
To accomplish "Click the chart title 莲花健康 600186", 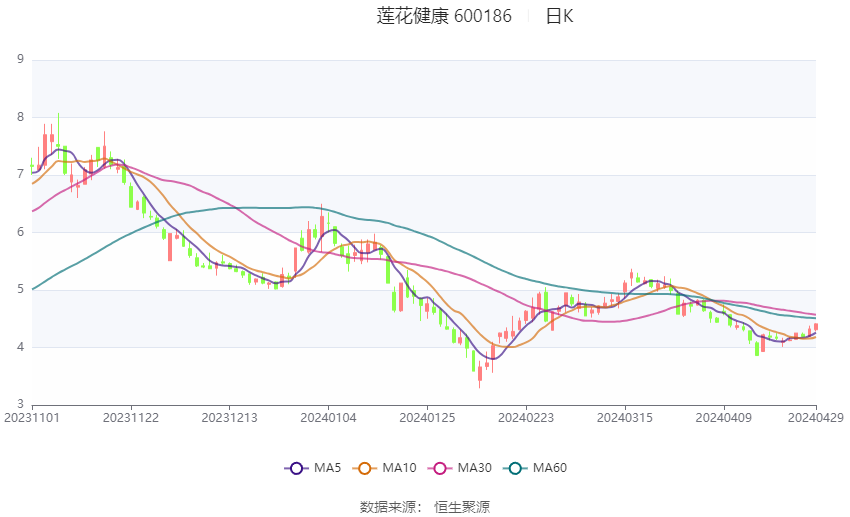I will pos(444,16).
